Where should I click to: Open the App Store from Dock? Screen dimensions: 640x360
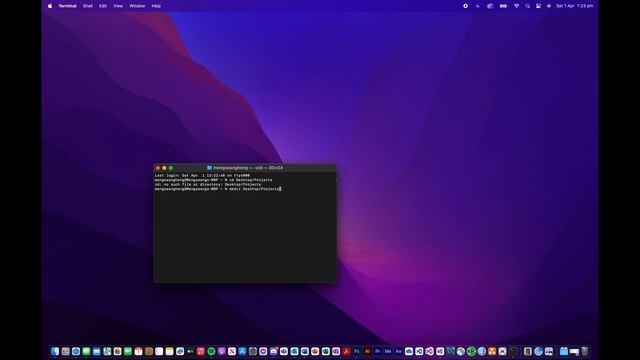242,351
